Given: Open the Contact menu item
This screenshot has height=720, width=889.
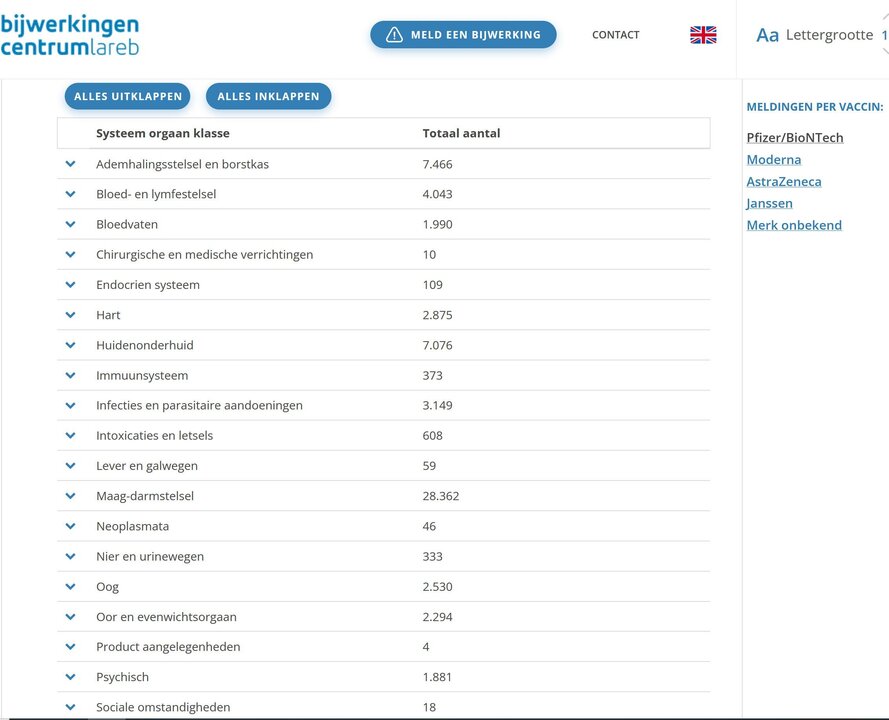Looking at the screenshot, I should pos(615,35).
